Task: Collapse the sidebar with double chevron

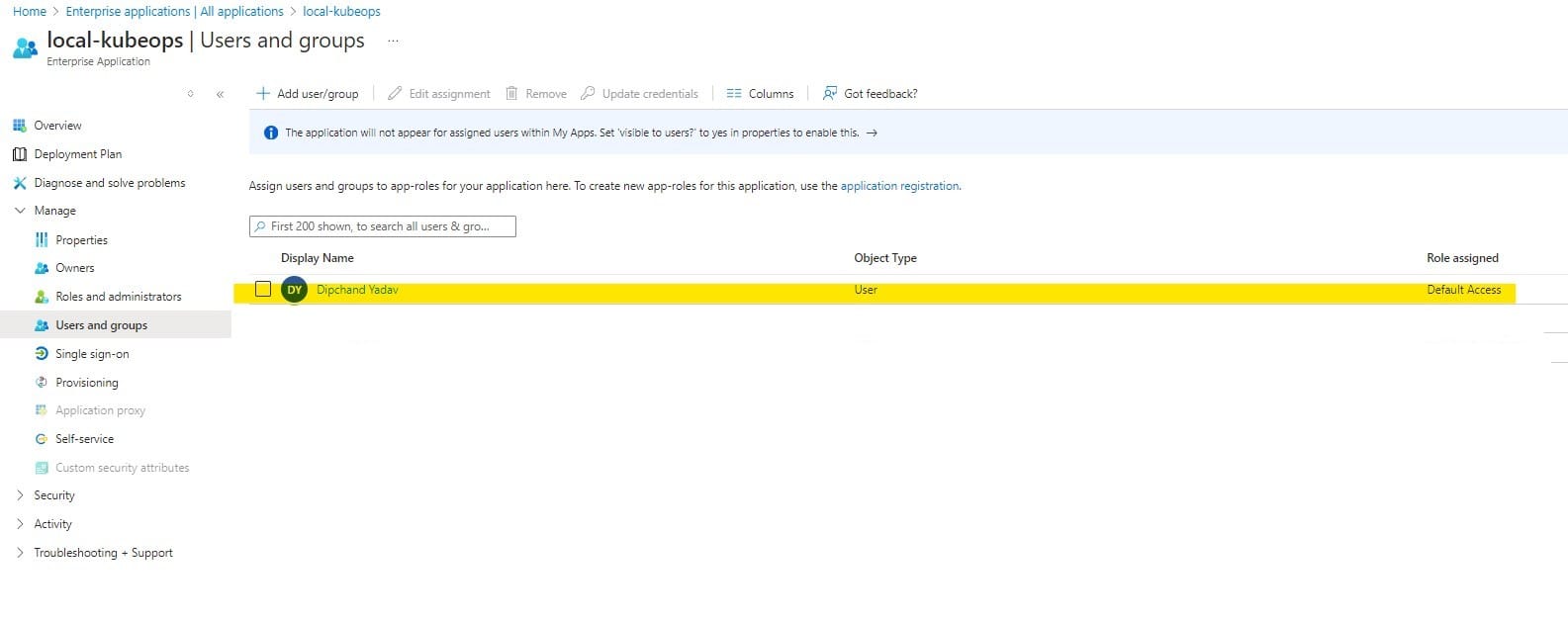Action: tap(220, 95)
